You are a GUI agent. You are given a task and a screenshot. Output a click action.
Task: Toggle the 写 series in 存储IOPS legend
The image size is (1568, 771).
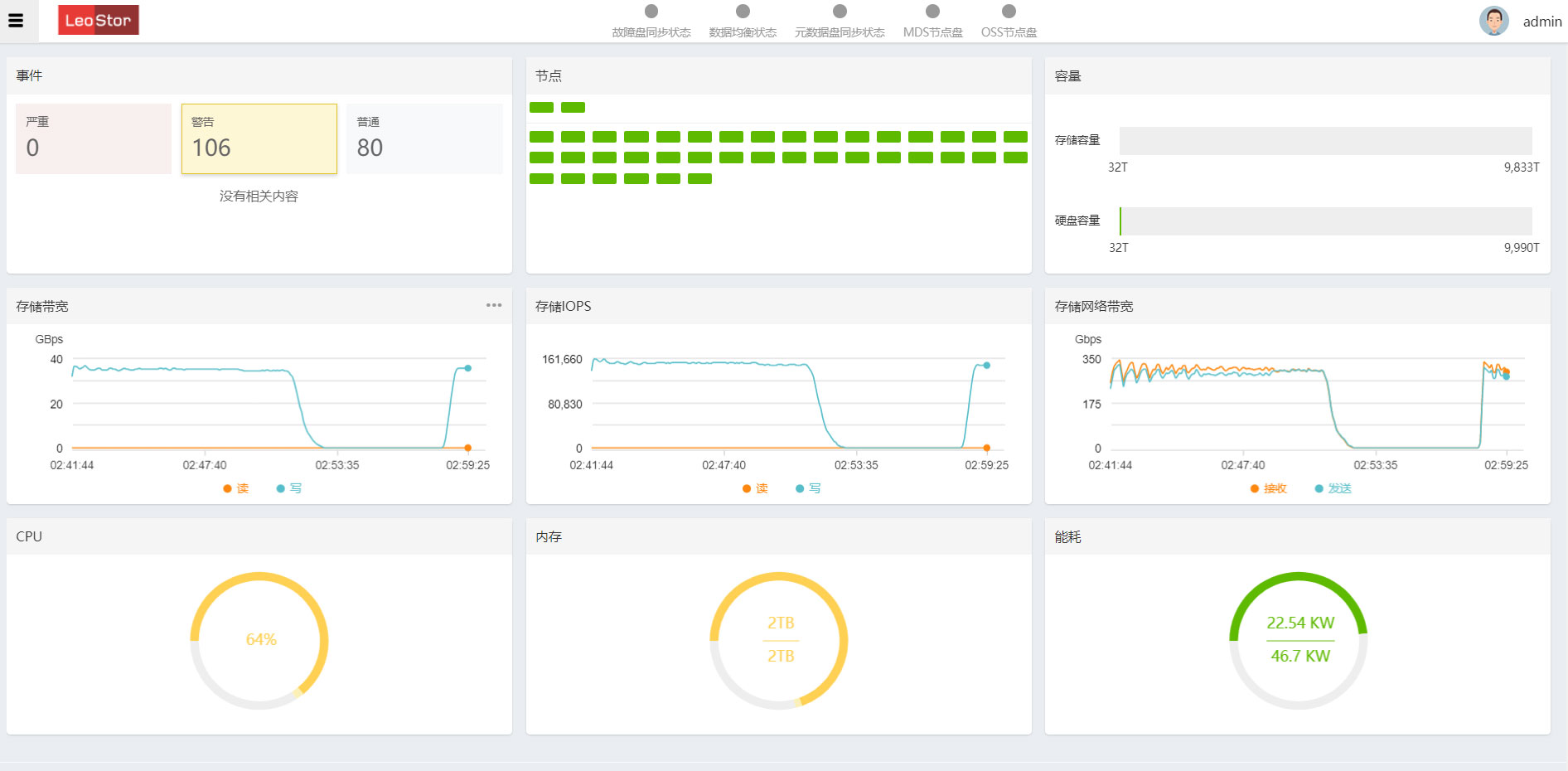coord(809,488)
